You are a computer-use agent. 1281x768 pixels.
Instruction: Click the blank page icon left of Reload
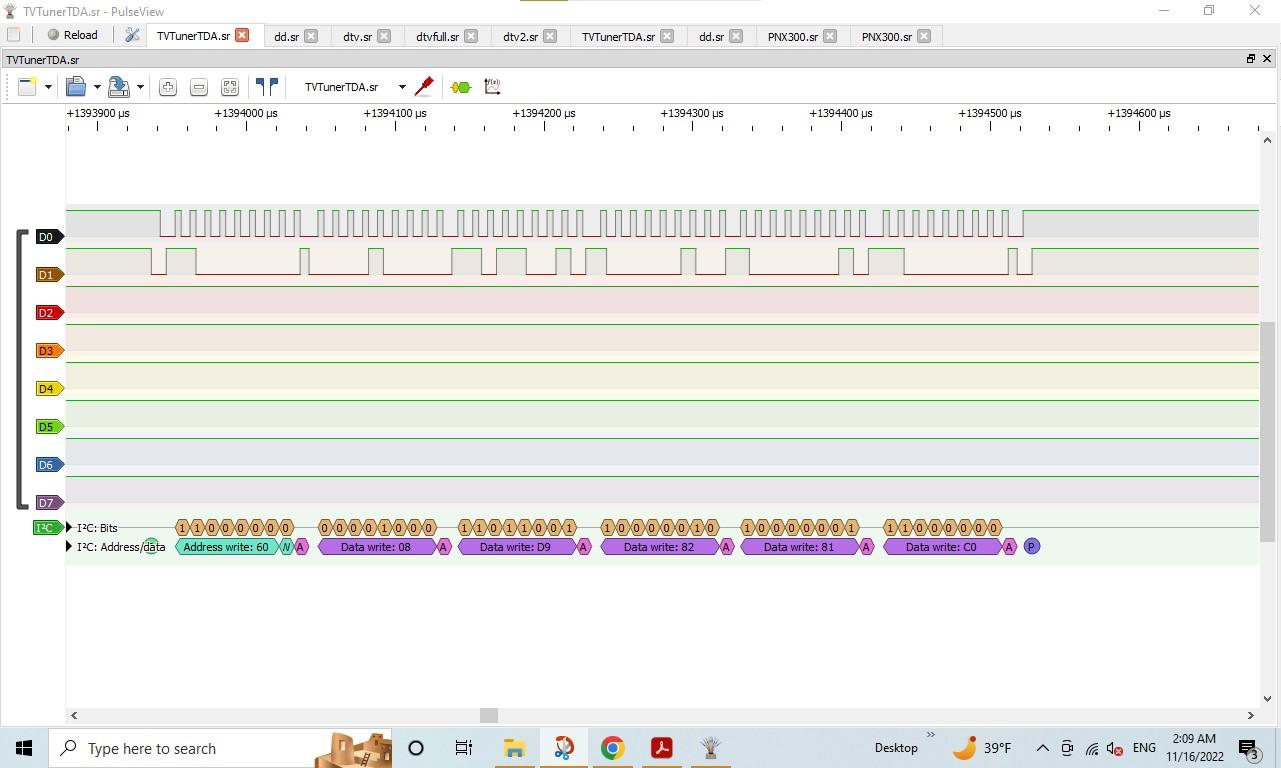coord(14,35)
